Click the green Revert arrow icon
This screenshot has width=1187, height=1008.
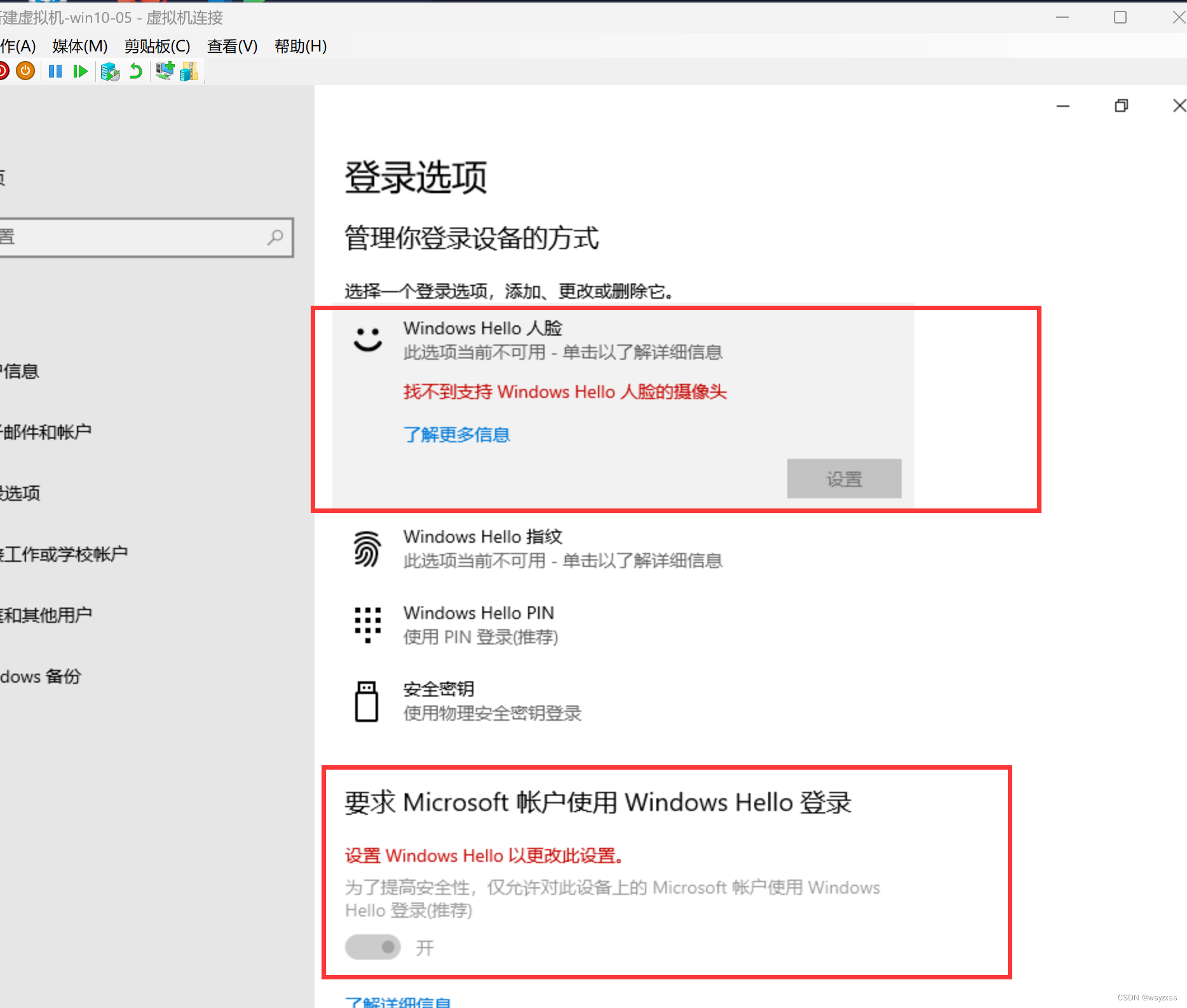(x=135, y=71)
